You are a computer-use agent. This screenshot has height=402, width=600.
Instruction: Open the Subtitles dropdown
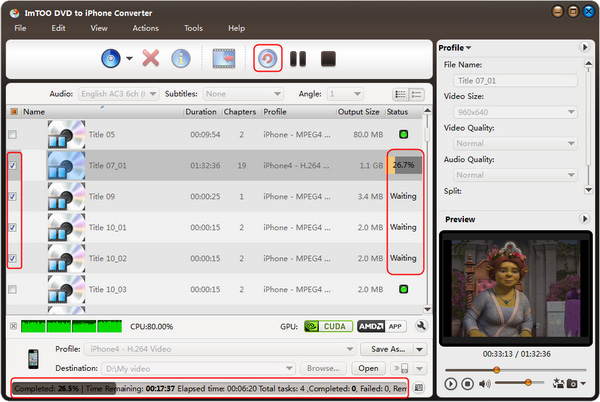243,94
